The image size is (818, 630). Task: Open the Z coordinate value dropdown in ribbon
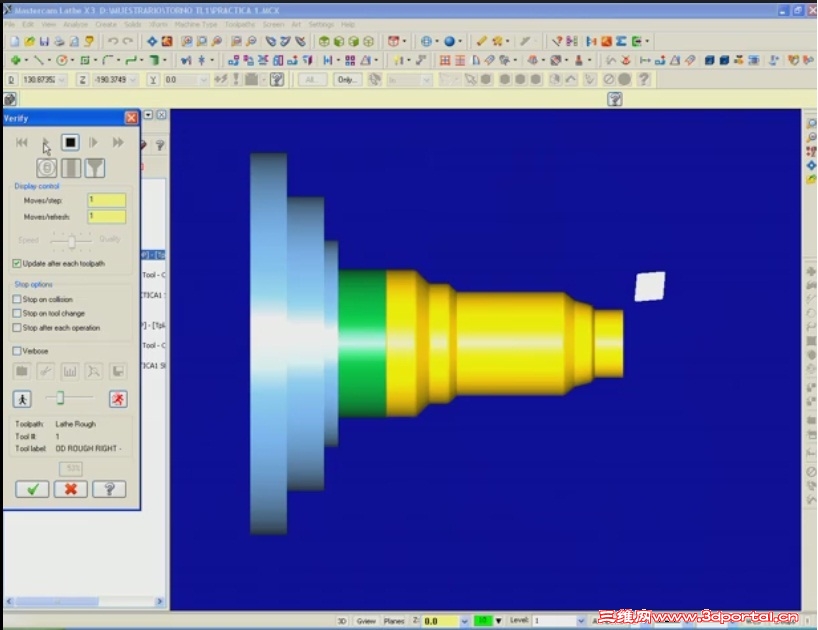(x=133, y=80)
